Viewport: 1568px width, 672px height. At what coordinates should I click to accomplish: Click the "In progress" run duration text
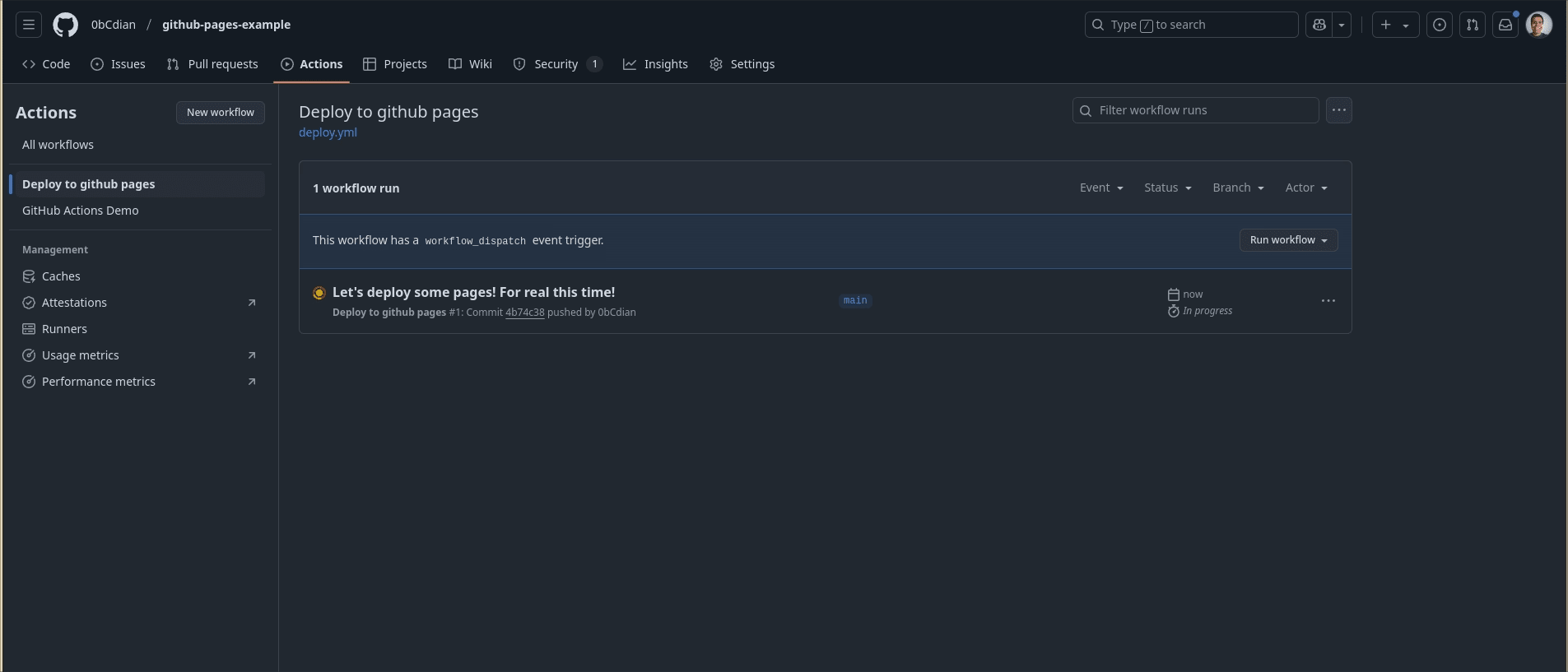pyautogui.click(x=1207, y=311)
